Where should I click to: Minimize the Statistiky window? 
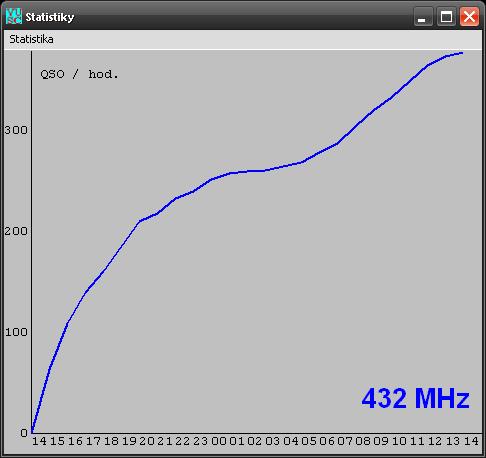[x=423, y=16]
